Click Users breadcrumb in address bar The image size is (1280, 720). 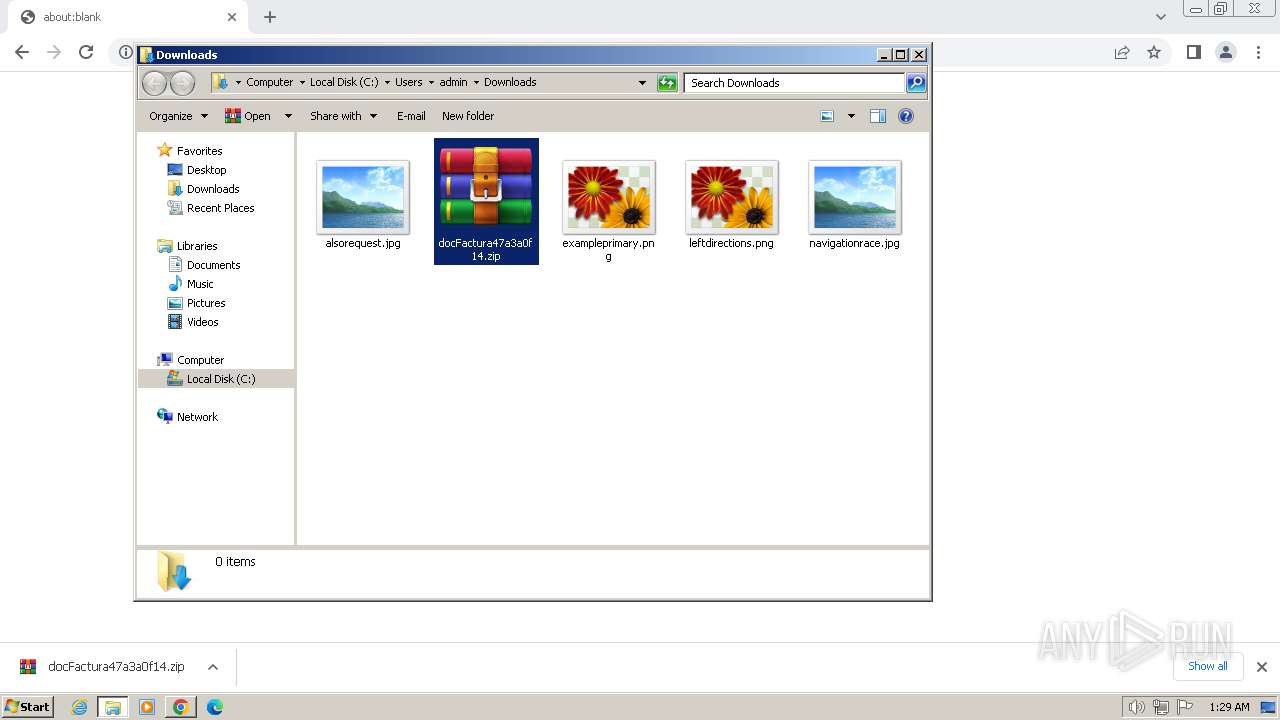408,82
